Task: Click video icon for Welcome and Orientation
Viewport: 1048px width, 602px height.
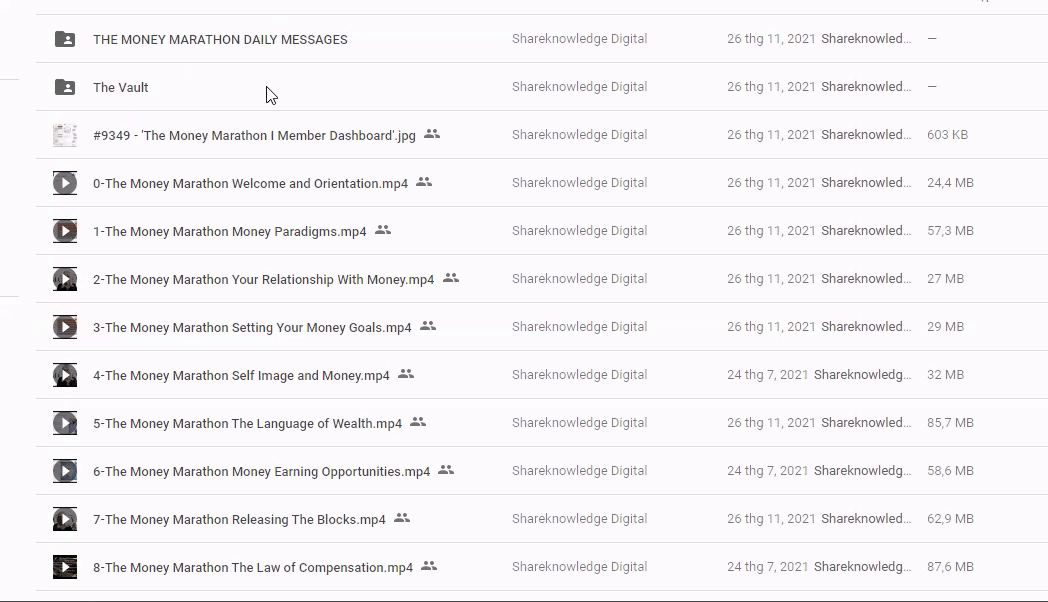Action: click(x=65, y=183)
